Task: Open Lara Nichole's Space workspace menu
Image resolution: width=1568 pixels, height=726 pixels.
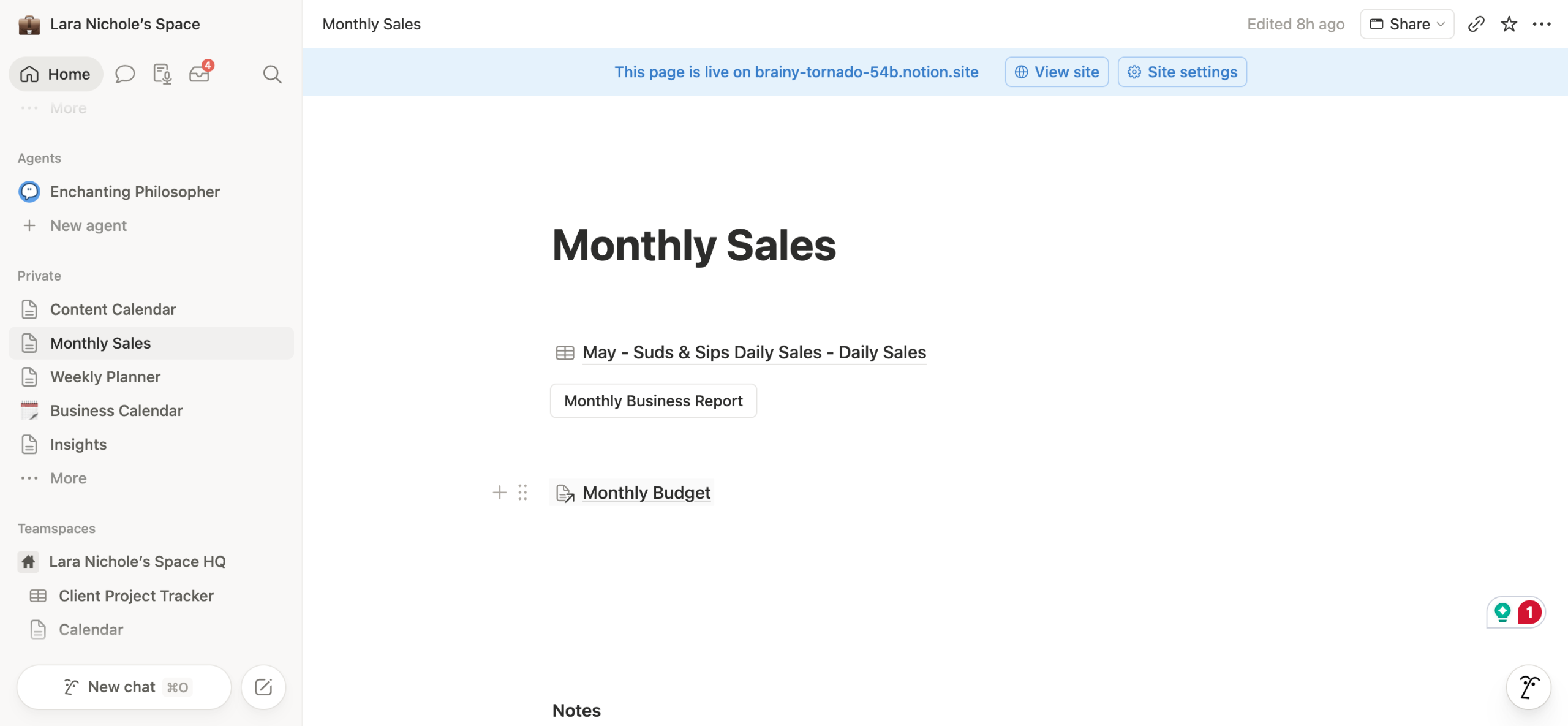Action: [125, 24]
